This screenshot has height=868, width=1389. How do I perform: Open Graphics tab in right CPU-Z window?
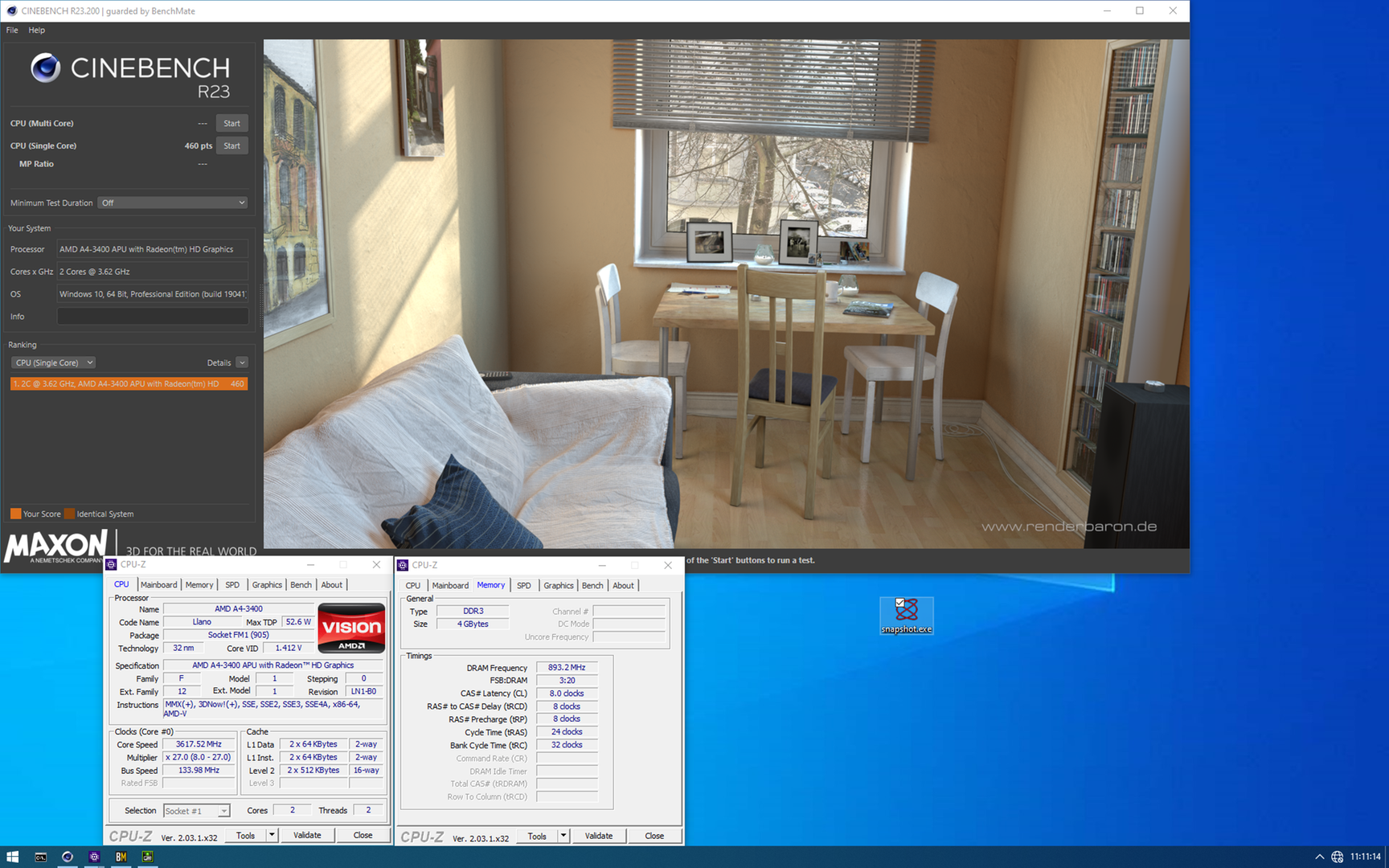point(559,585)
